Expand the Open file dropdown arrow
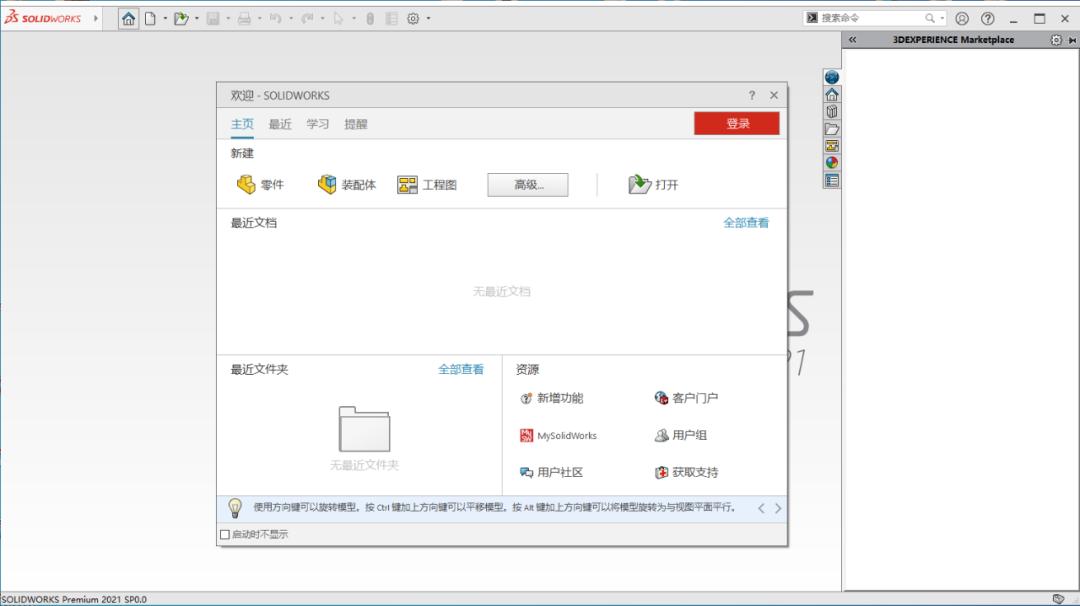Screen dimensions: 1080x606 [197, 18]
